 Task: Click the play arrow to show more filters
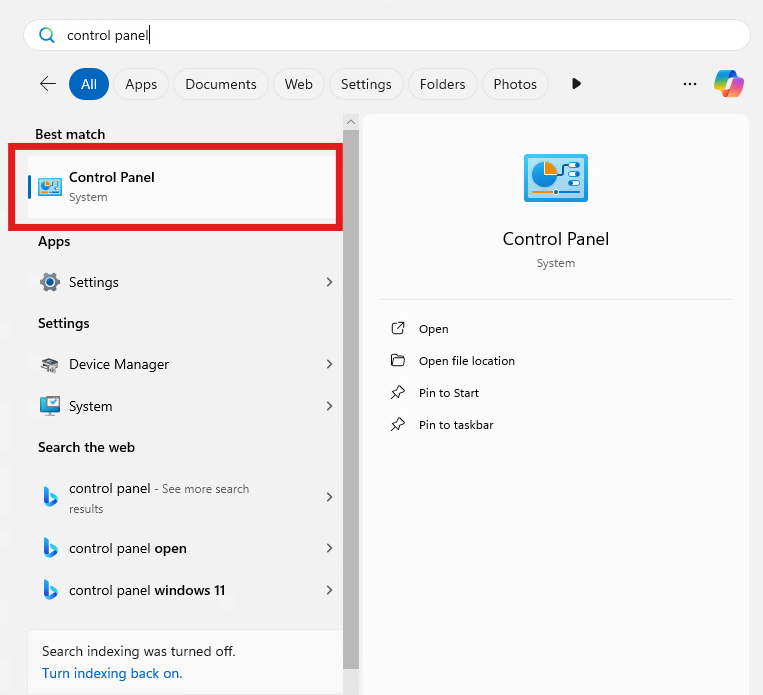[x=576, y=84]
